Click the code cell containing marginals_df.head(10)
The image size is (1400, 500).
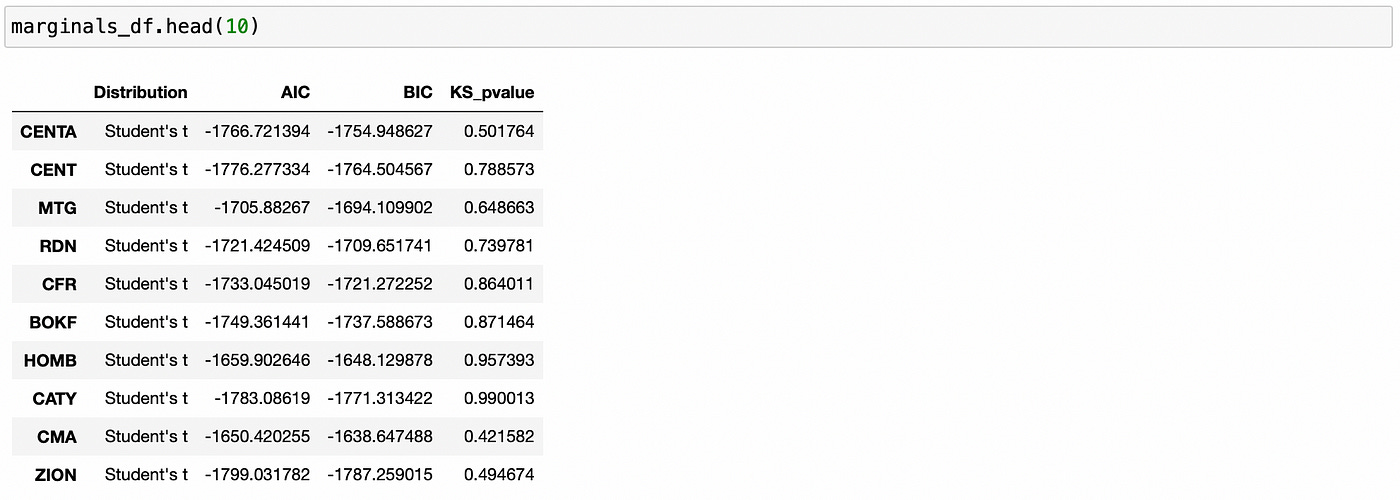(699, 26)
